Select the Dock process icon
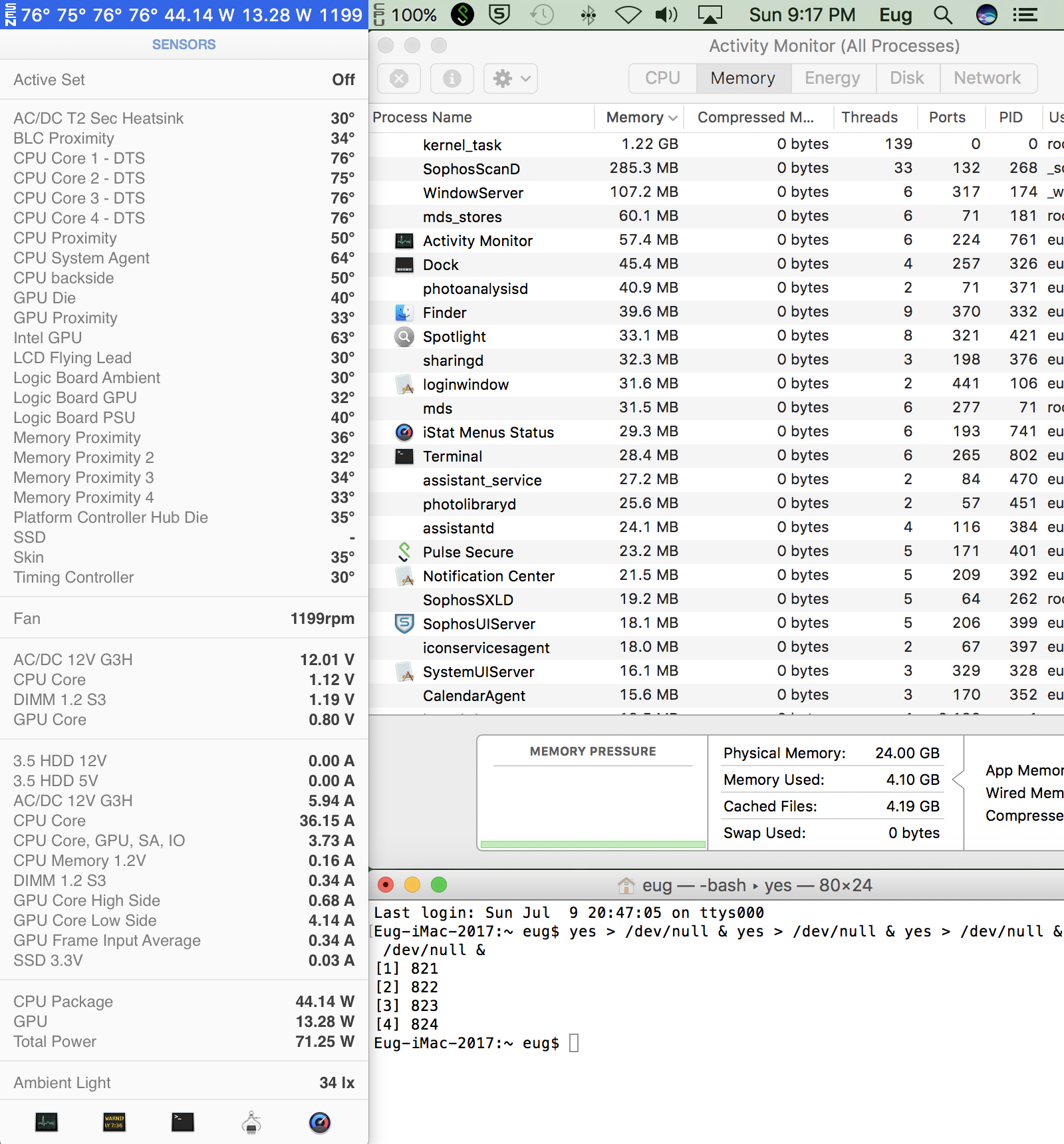 pyautogui.click(x=404, y=265)
